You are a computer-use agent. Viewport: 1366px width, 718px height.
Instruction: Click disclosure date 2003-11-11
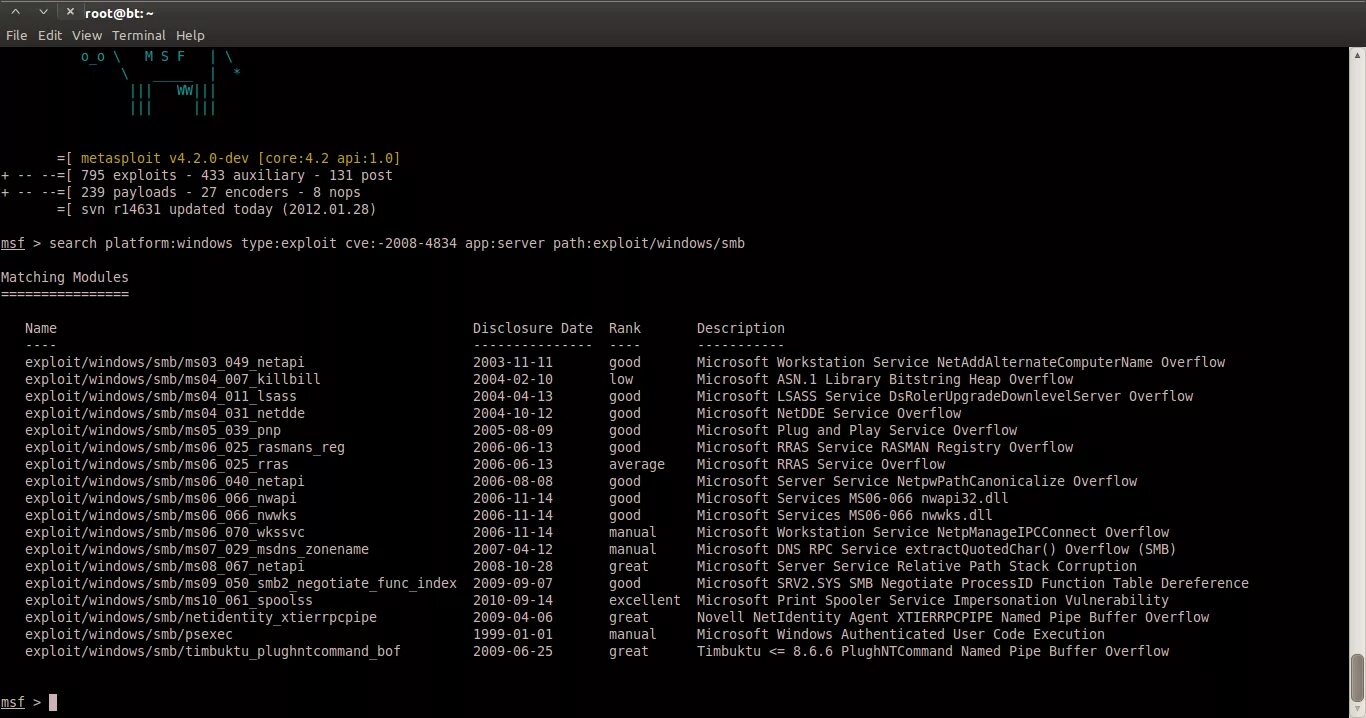click(513, 362)
